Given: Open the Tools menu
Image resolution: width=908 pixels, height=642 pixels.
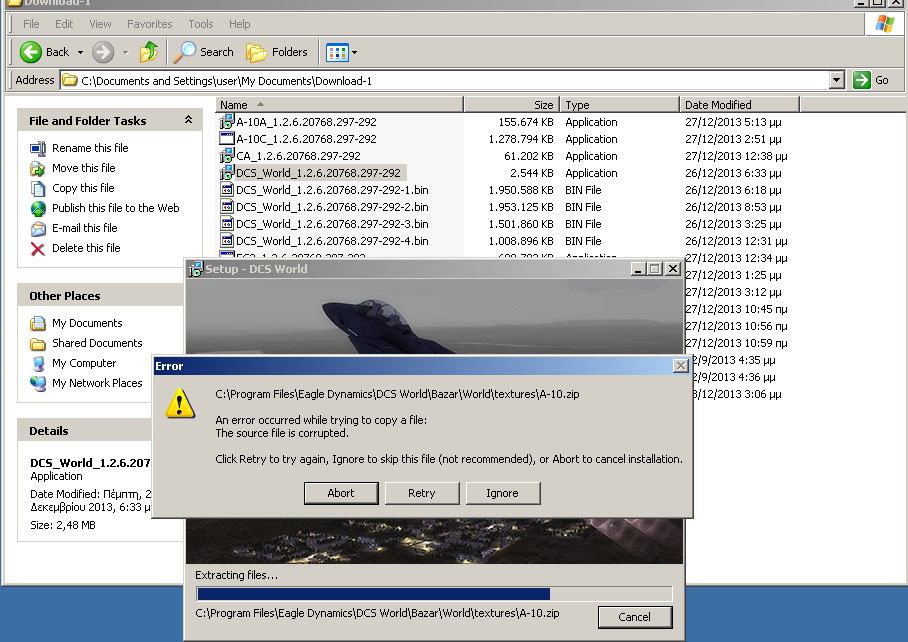Looking at the screenshot, I should click(200, 24).
